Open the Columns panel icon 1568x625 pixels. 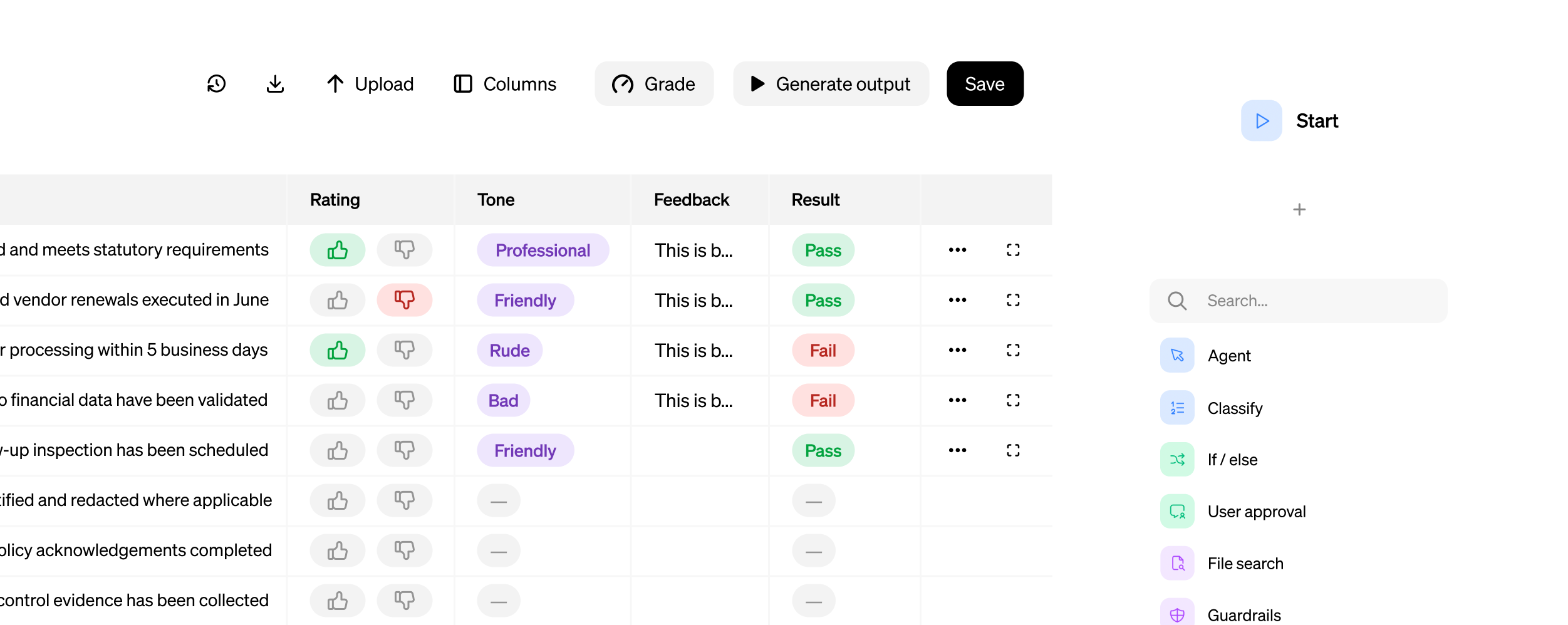pos(462,83)
